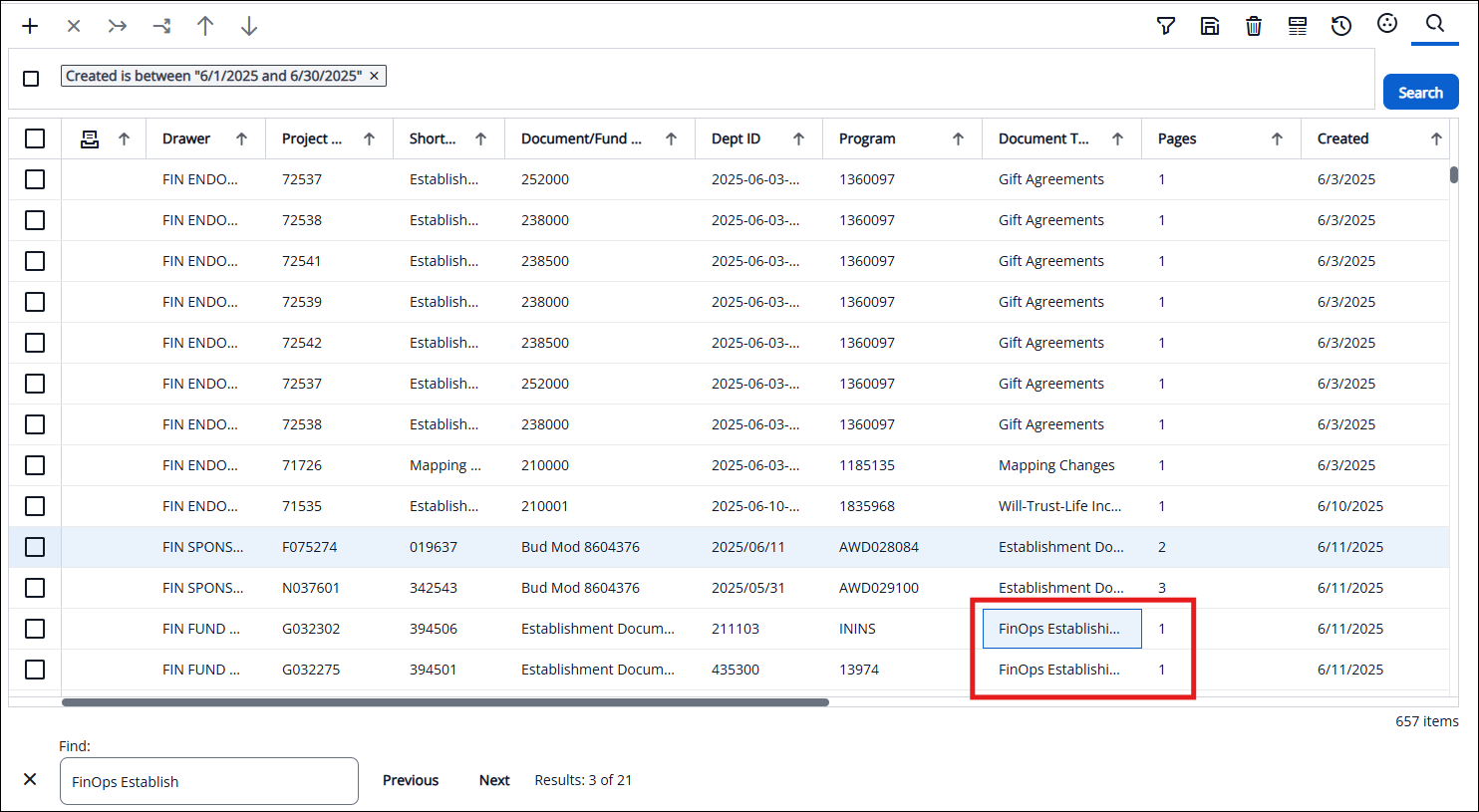Sort by Dept ID column arrow

pos(798,139)
